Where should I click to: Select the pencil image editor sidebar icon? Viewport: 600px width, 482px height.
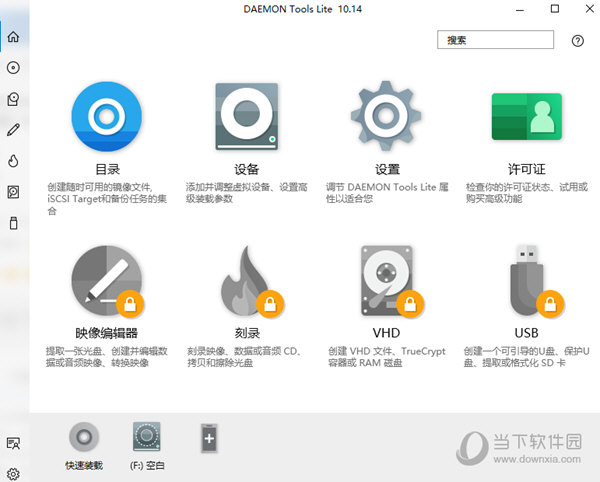click(13, 130)
